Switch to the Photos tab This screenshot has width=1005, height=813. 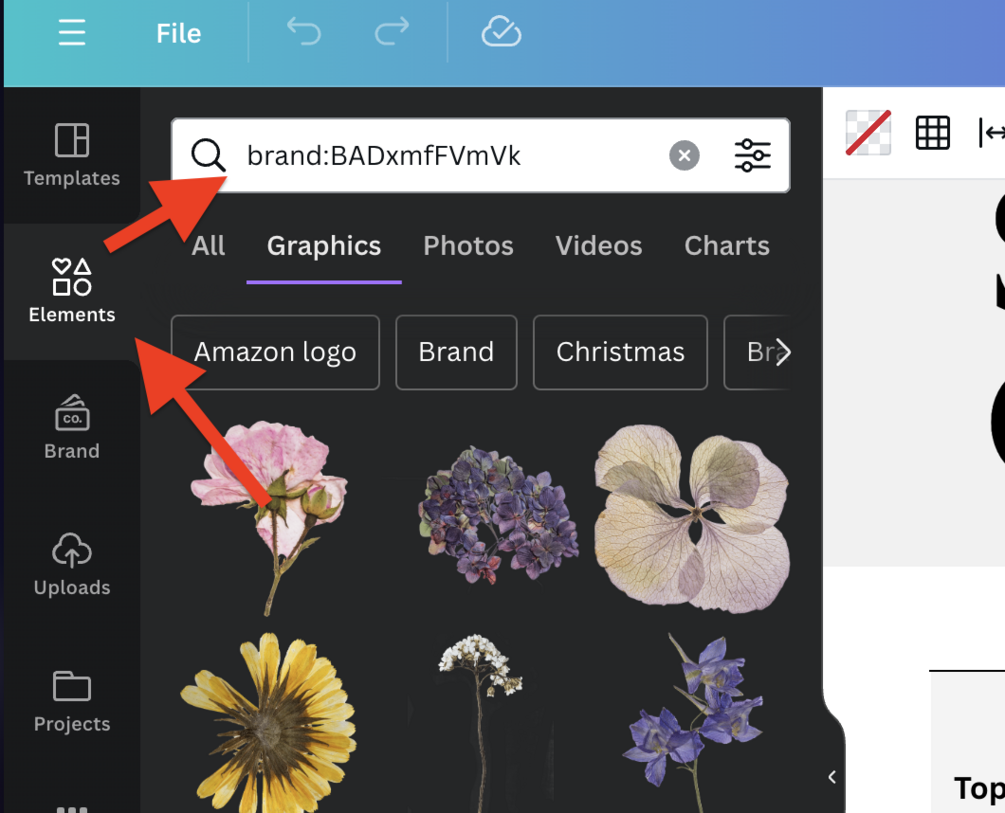point(467,246)
